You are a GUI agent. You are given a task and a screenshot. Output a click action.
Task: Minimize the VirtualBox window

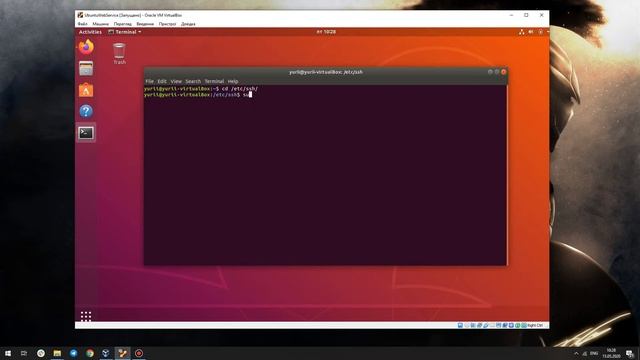511,15
